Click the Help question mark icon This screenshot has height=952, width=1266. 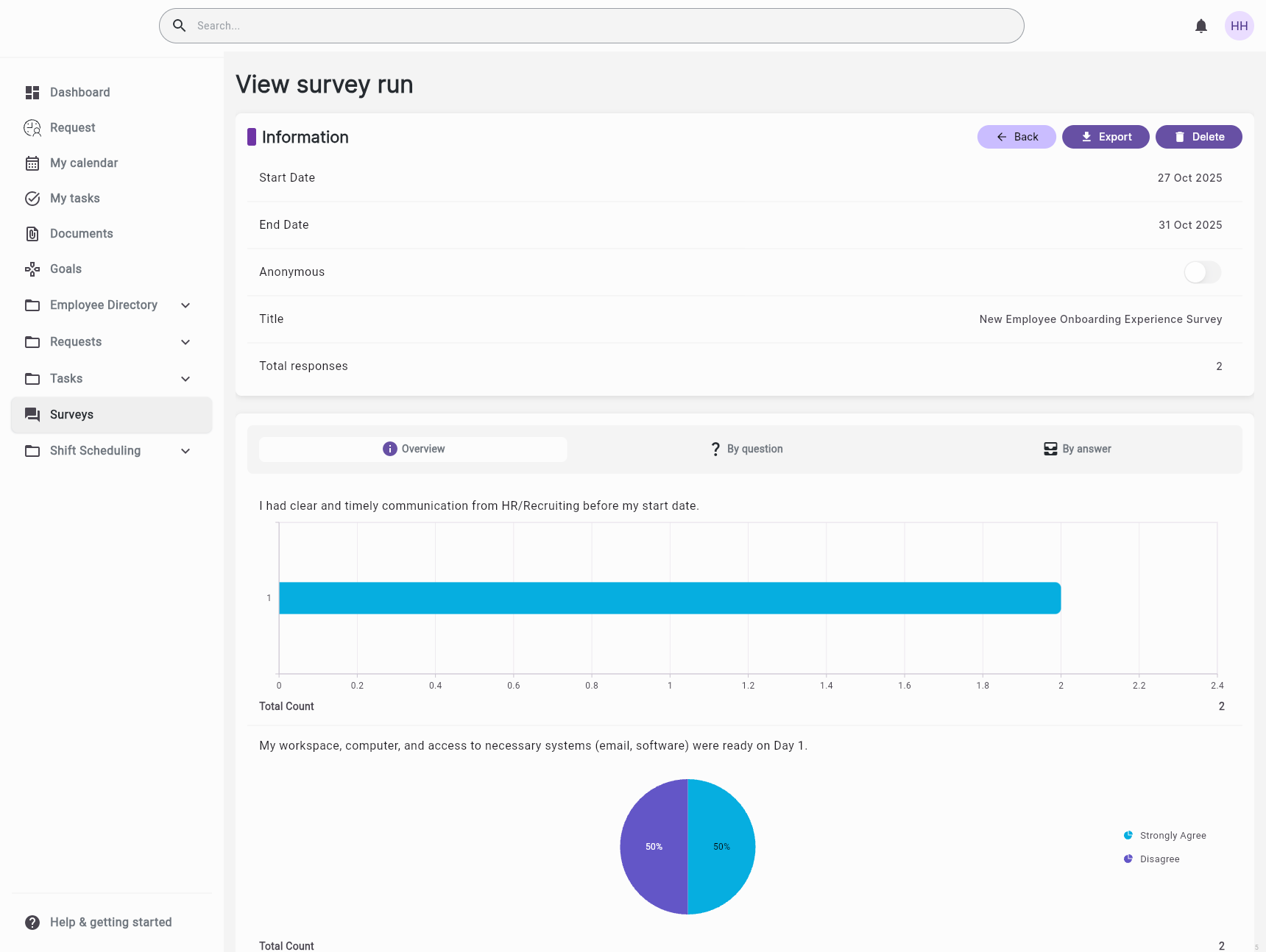[32, 923]
